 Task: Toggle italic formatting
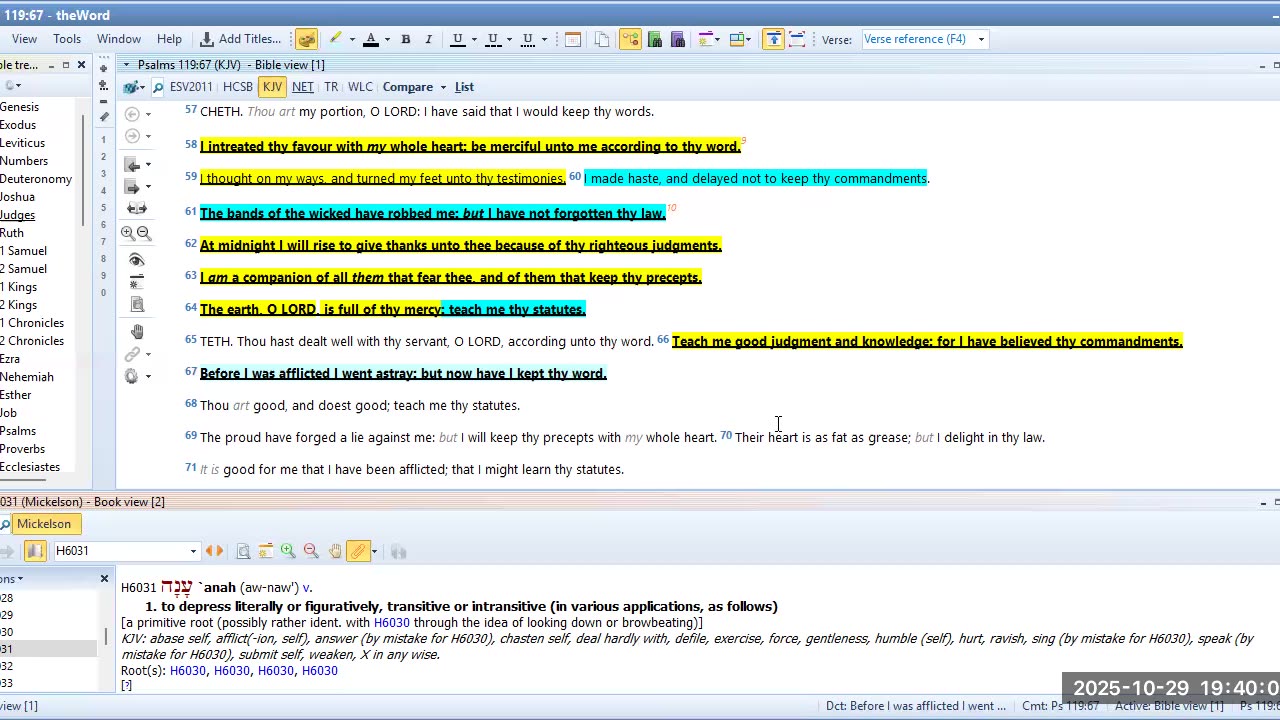point(428,39)
